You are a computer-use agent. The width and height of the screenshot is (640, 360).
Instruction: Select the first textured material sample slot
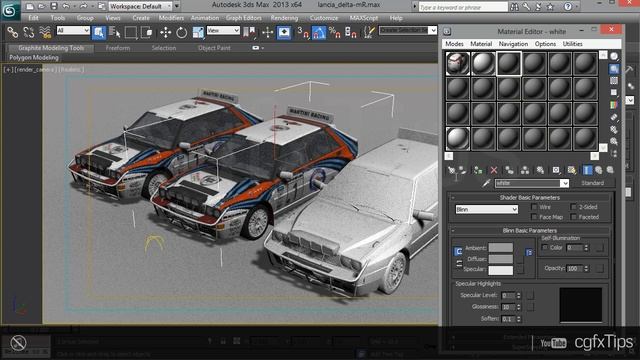coord(458,64)
